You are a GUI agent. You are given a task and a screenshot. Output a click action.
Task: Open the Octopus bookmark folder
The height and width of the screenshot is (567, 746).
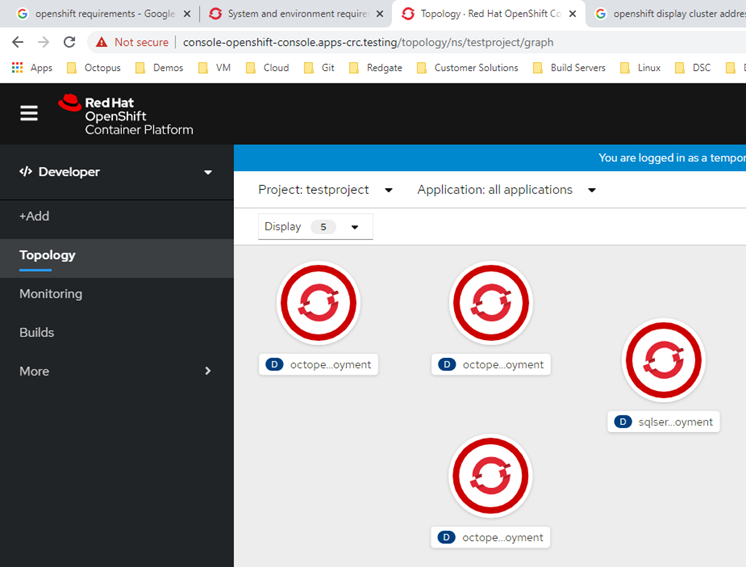[x=93, y=68]
